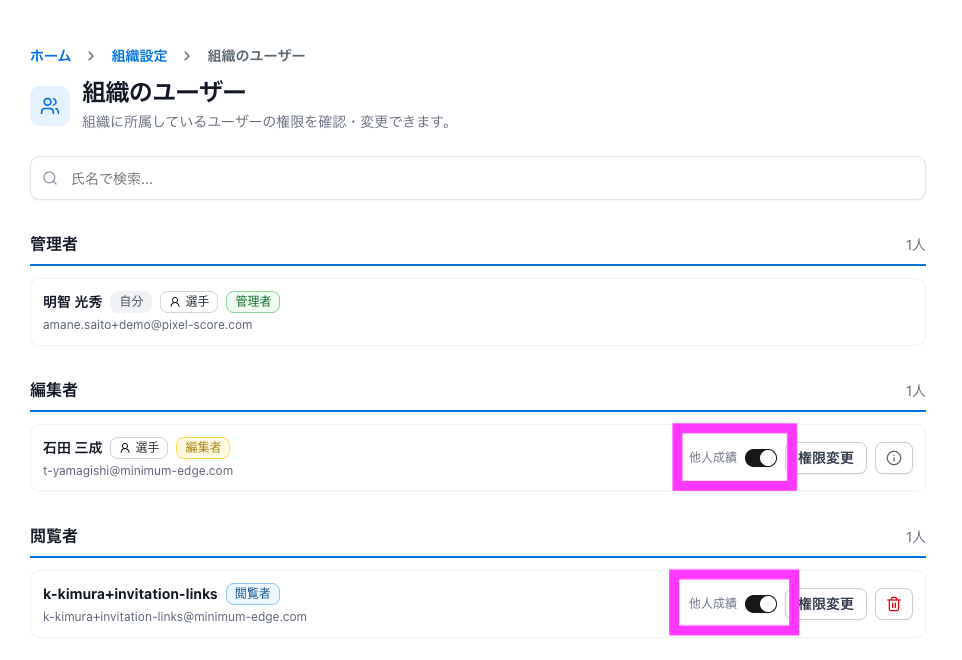Click the green 管理者 role badge
The image size is (962, 660).
tap(253, 302)
